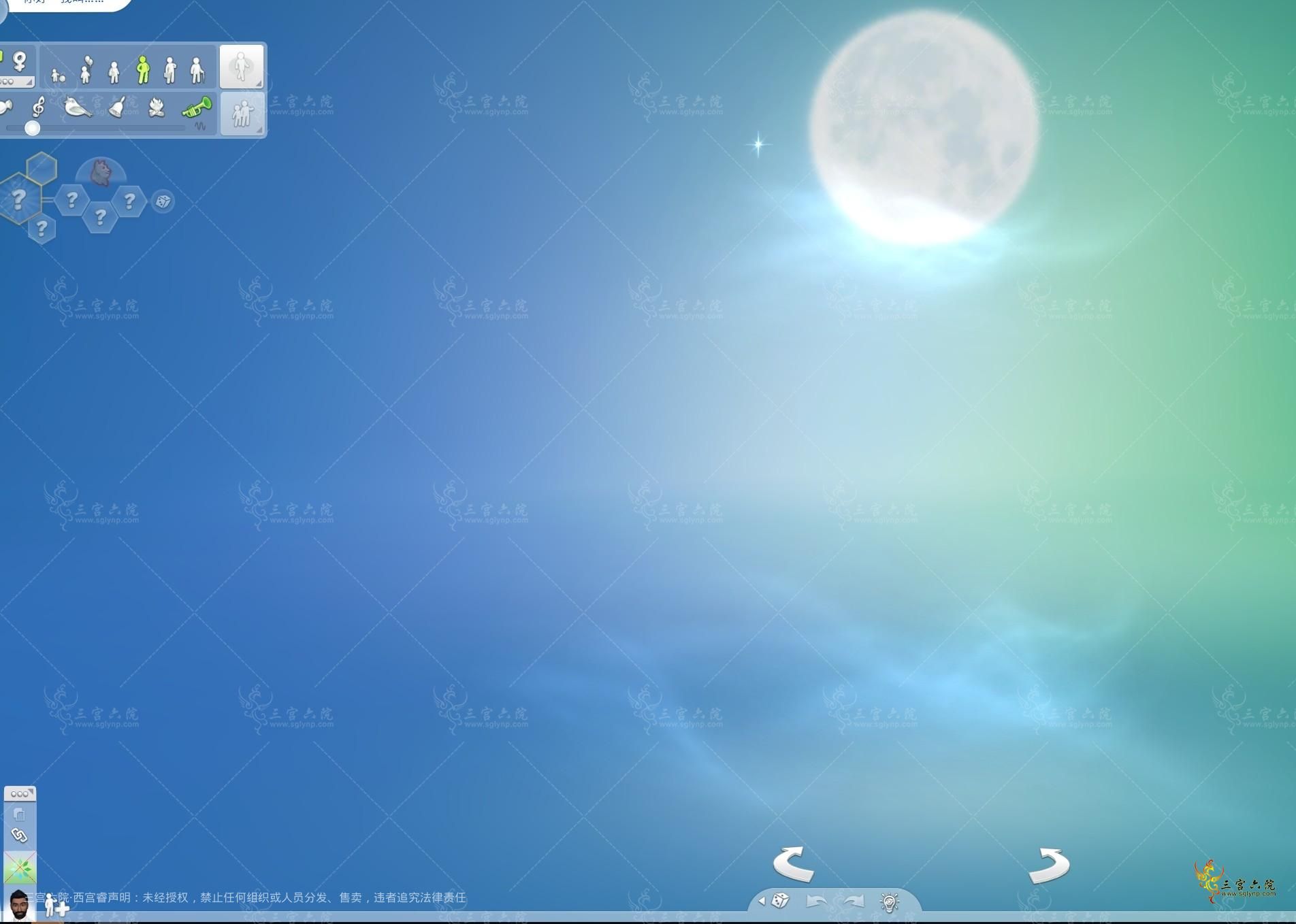The width and height of the screenshot is (1296, 924).
Task: Click the voice pitch slider handle
Action: (x=32, y=128)
